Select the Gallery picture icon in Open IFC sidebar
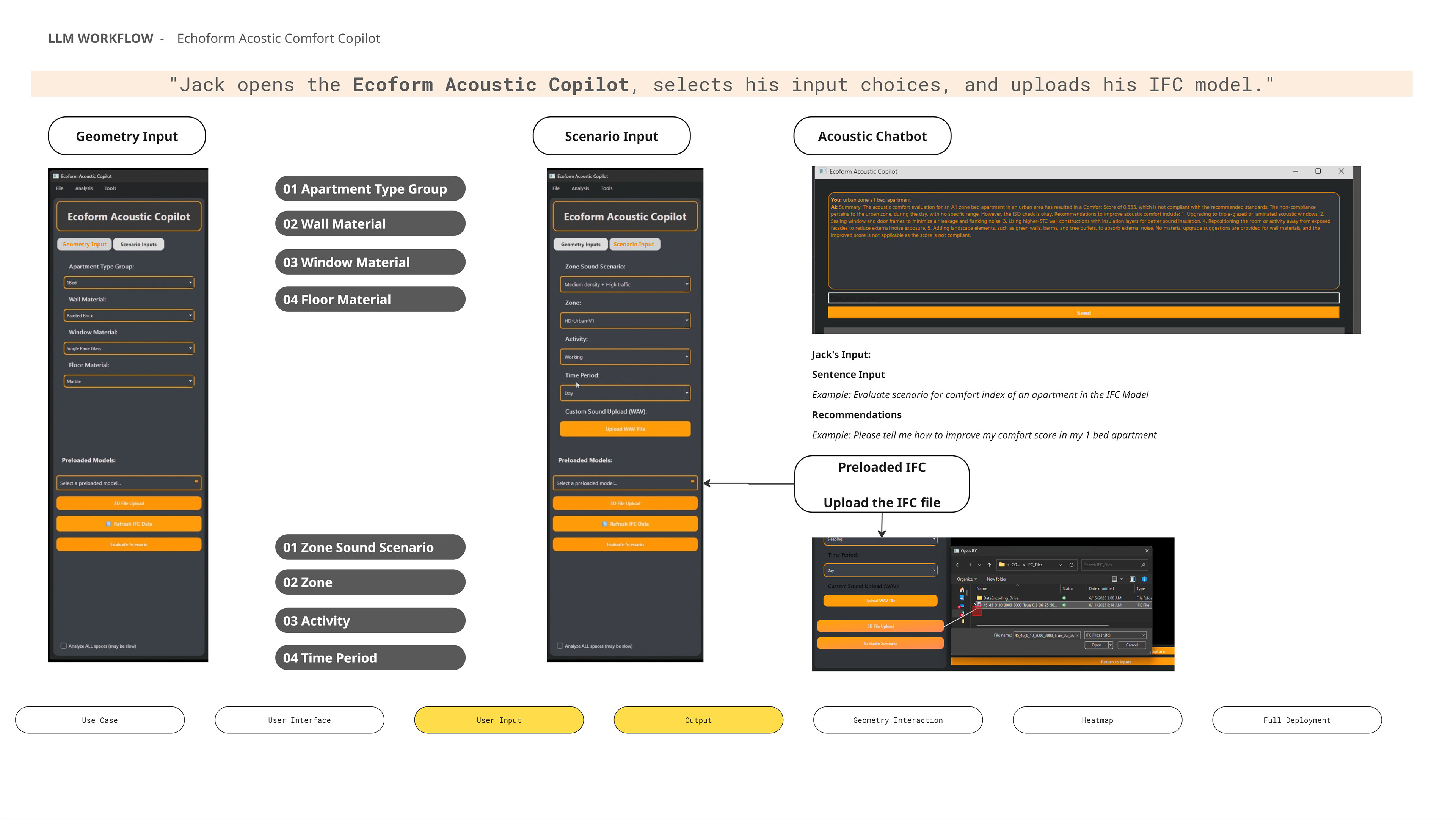 [962, 598]
